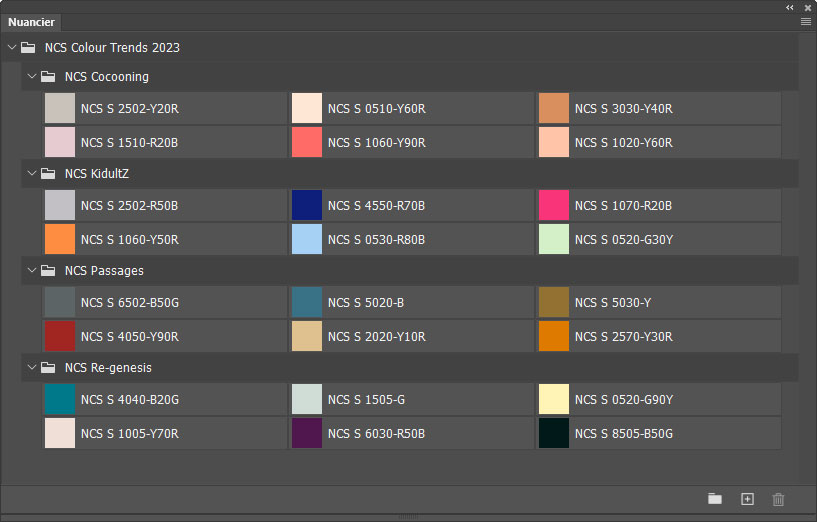This screenshot has height=522, width=817.
Task: Collapse the NCS Colour Trends 2023 group
Action: click(11, 47)
